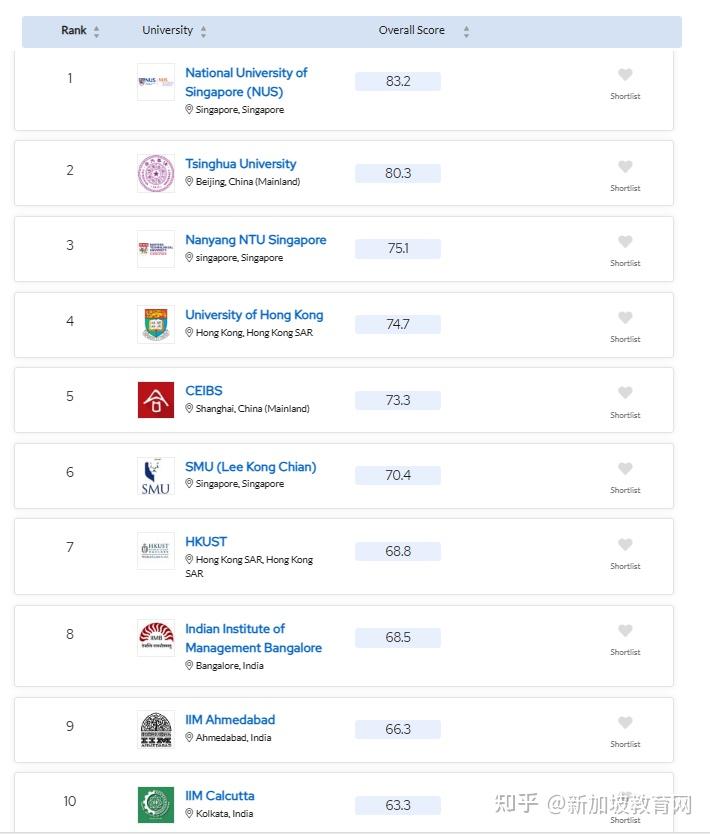Screen dimensions: 710x834
Task: Click the green IIM Calcutta logo
Action: (x=156, y=805)
